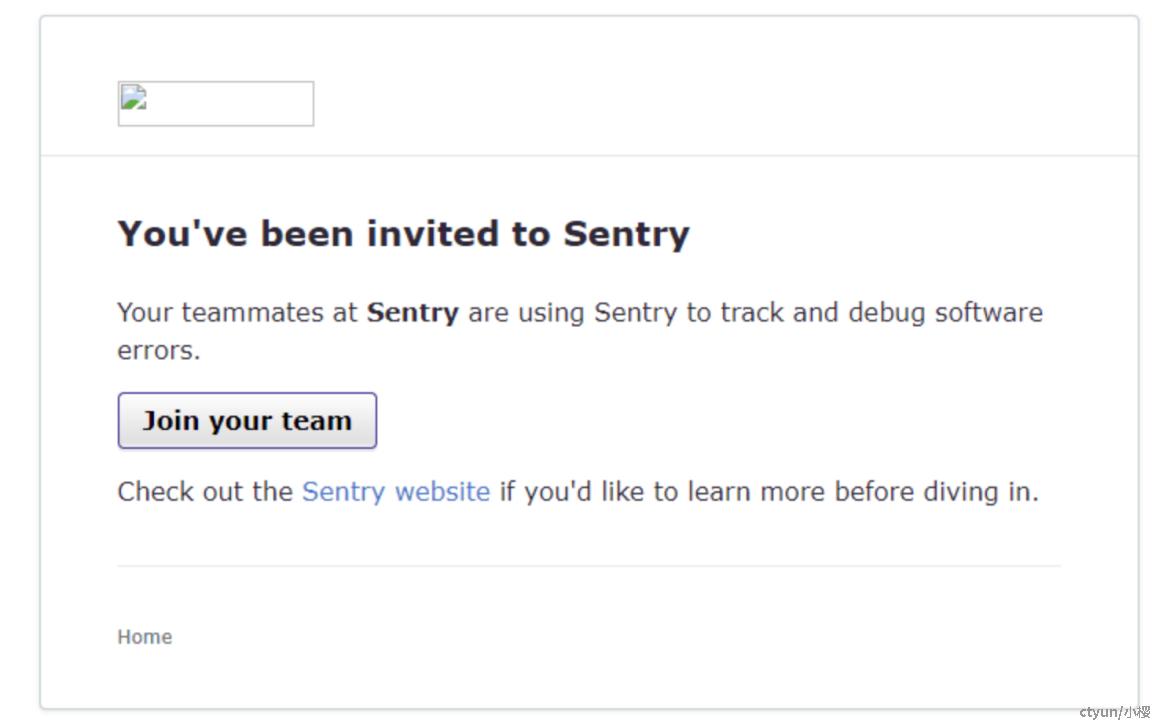Click the bold "Sentry" after "teammates at"

pyautogui.click(x=413, y=313)
